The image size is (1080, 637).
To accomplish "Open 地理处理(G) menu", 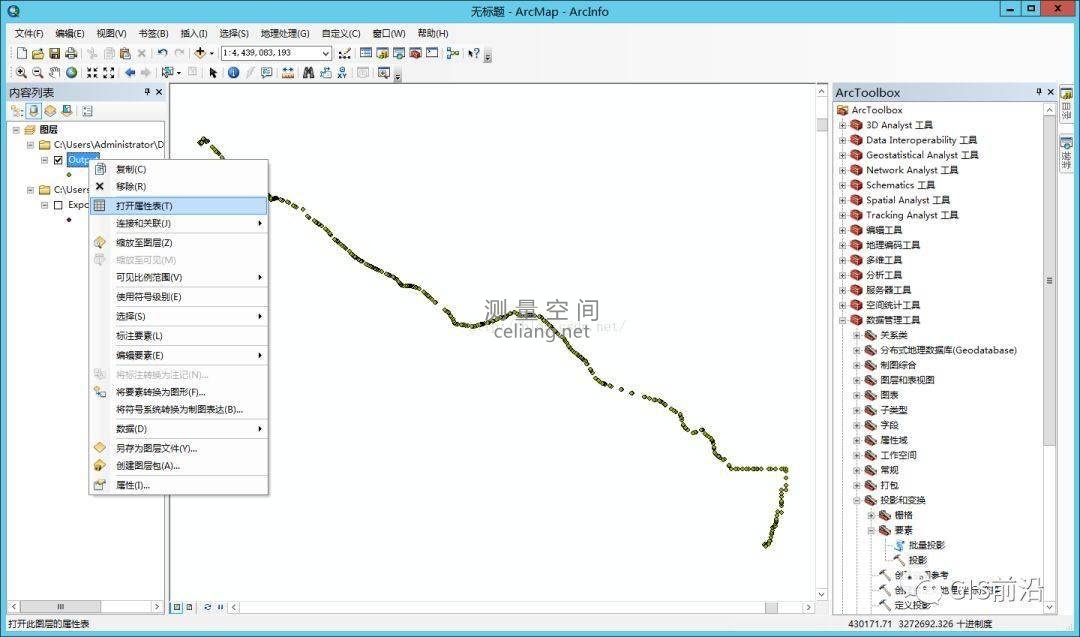I will (285, 33).
